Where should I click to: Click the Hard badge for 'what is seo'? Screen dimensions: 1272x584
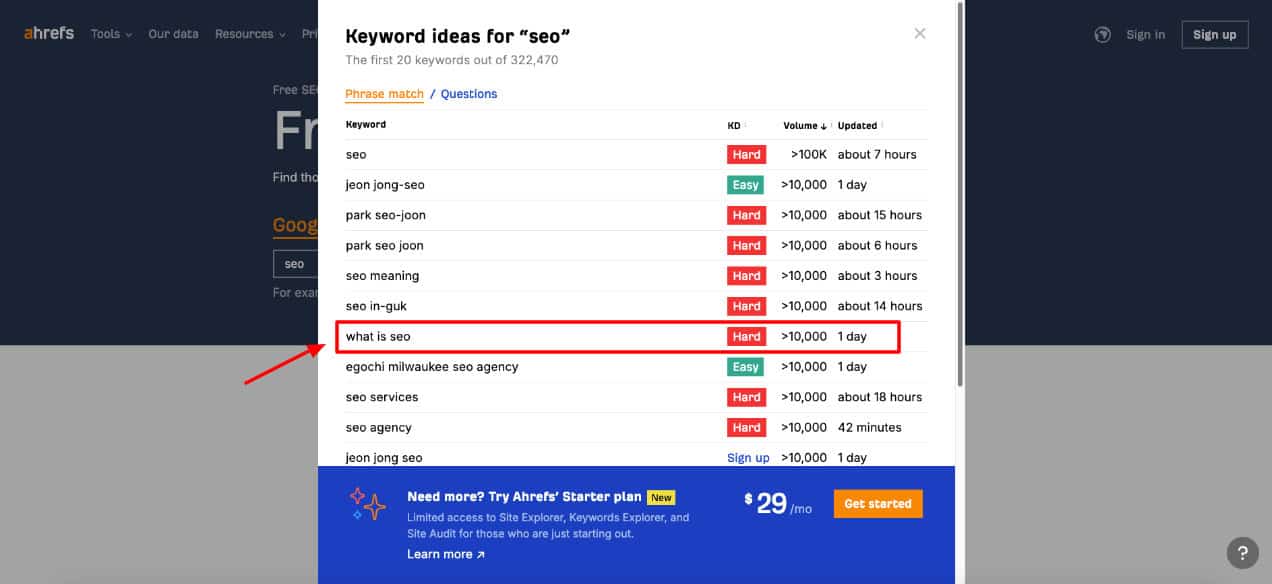click(x=746, y=337)
